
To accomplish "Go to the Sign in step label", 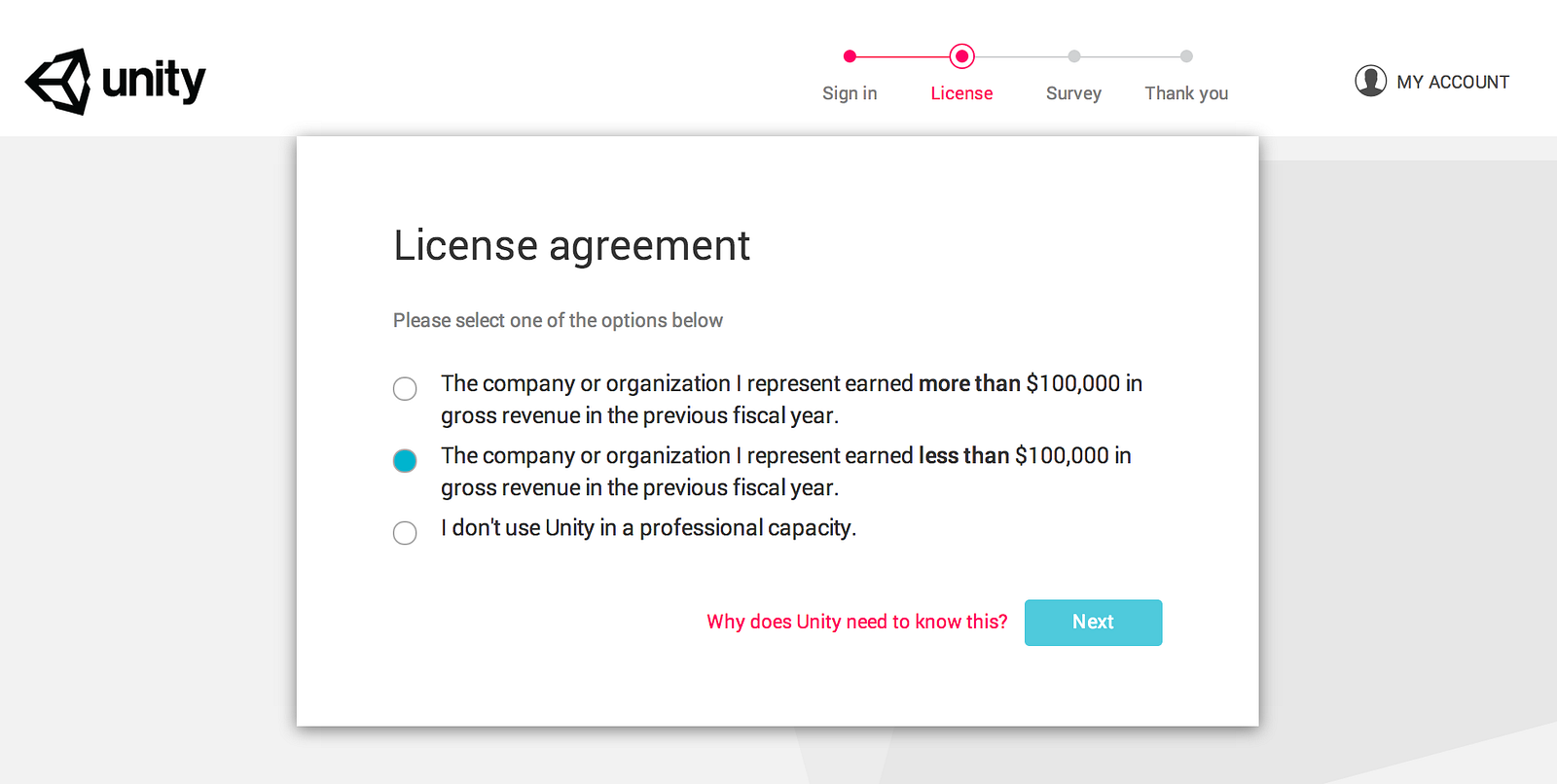I will (850, 93).
